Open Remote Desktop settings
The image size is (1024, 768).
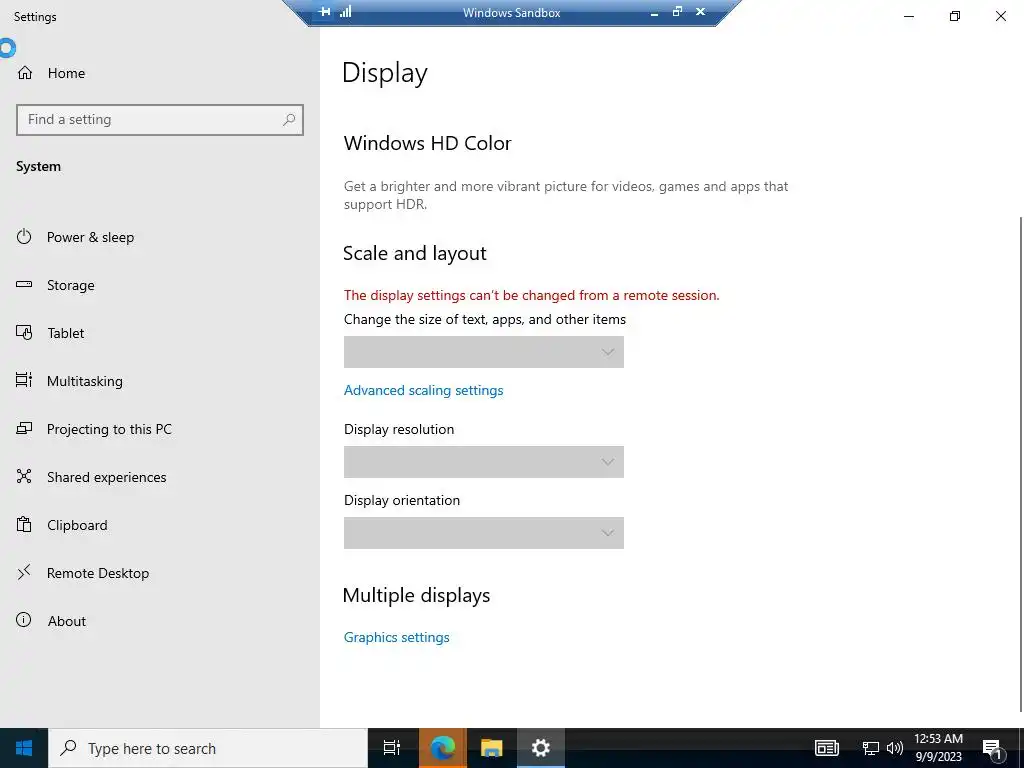98,573
